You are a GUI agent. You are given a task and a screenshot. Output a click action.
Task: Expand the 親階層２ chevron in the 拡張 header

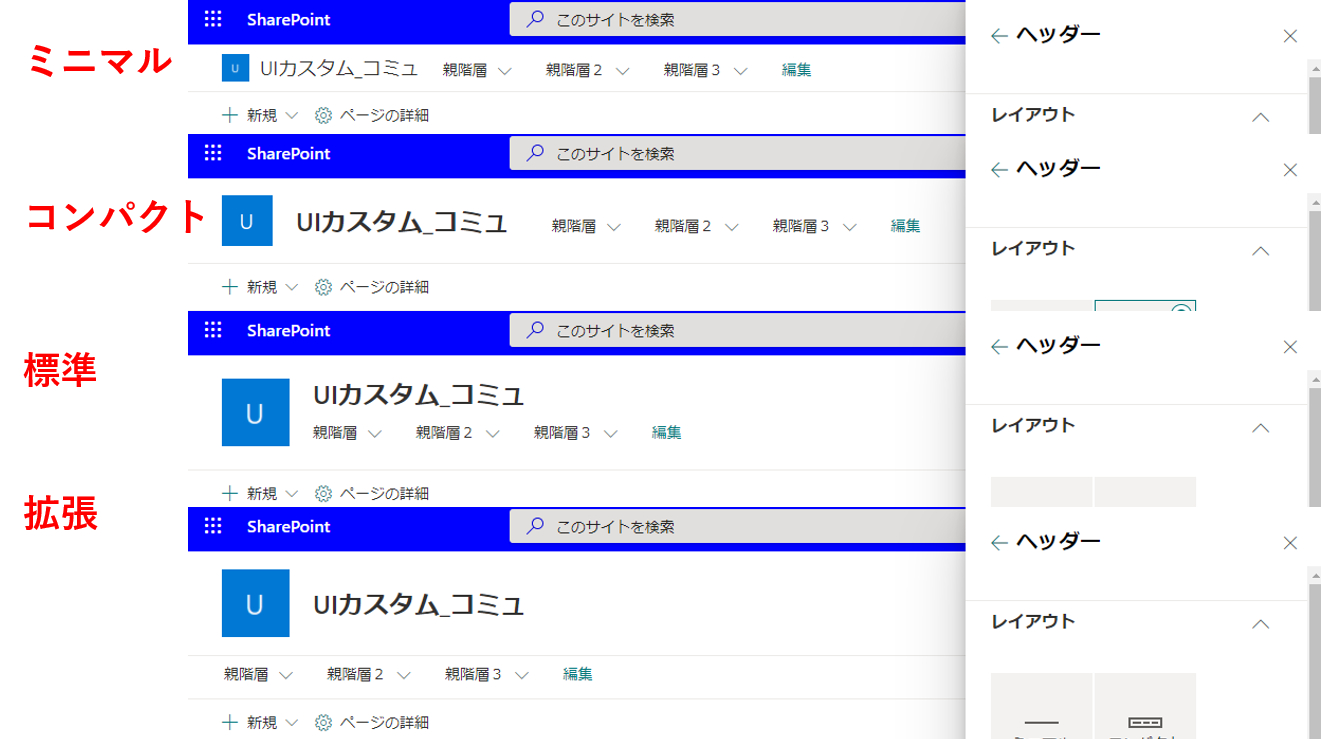404,676
